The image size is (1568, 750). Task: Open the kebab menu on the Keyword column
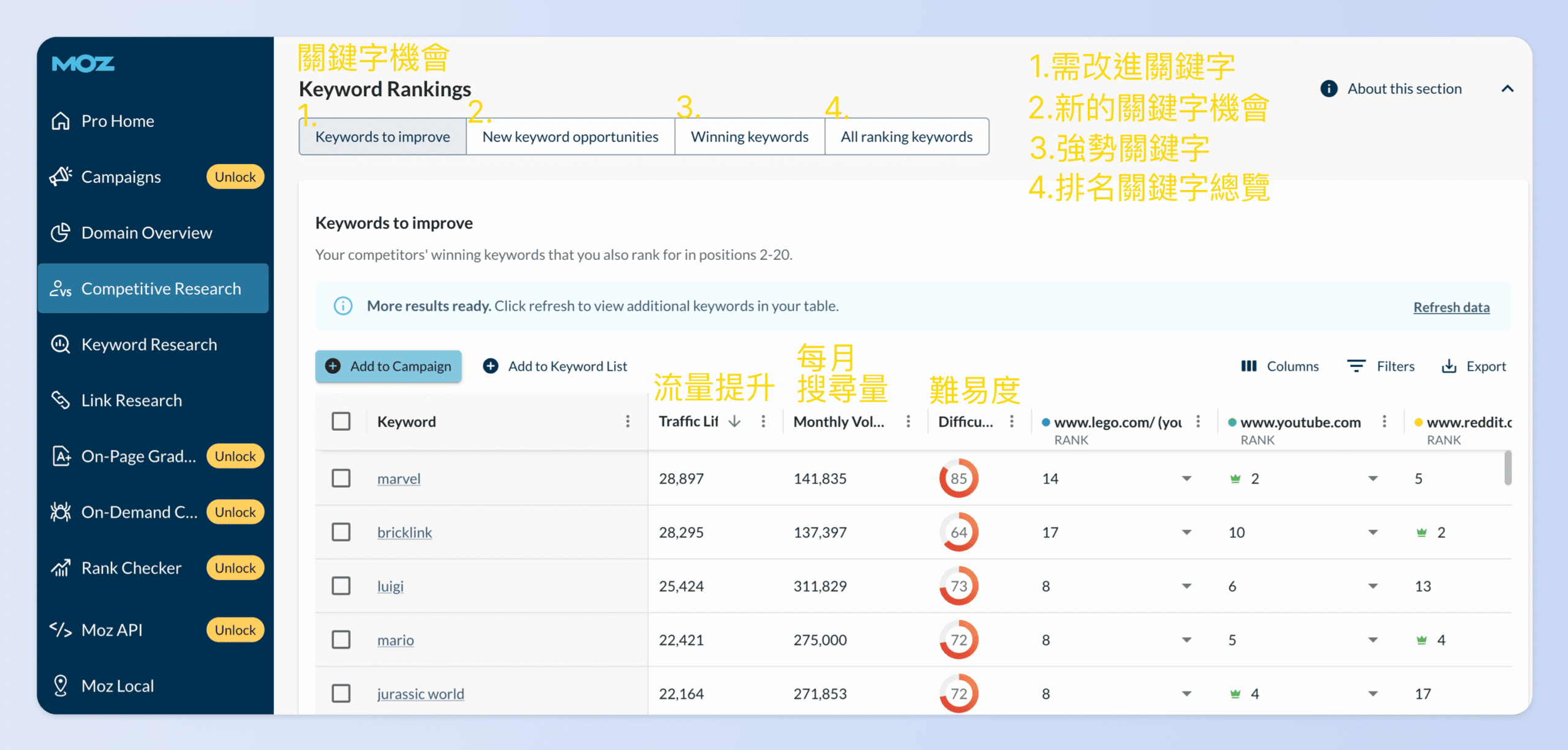click(x=627, y=421)
